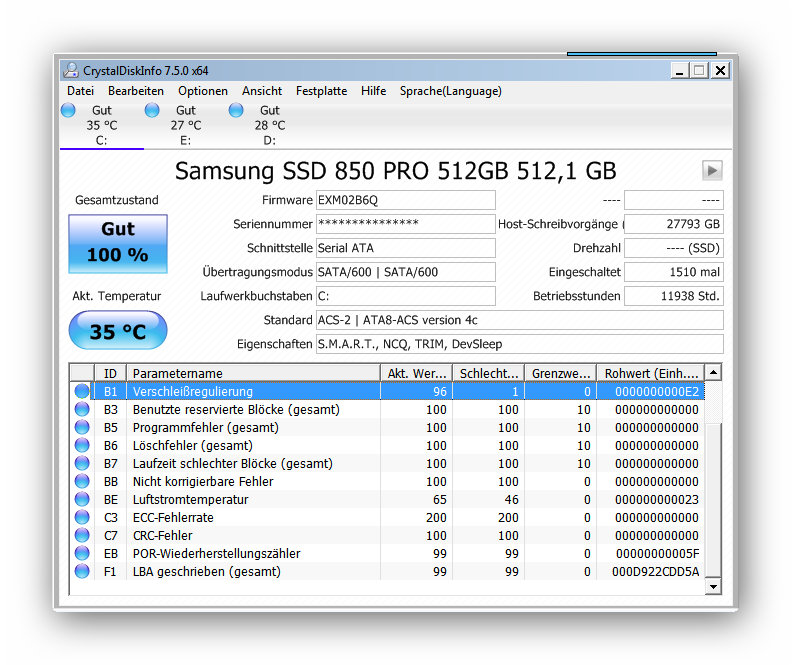Screen dimensions: 792x665
Task: Click the Firmware field EXM02B6Q
Action: [406, 200]
